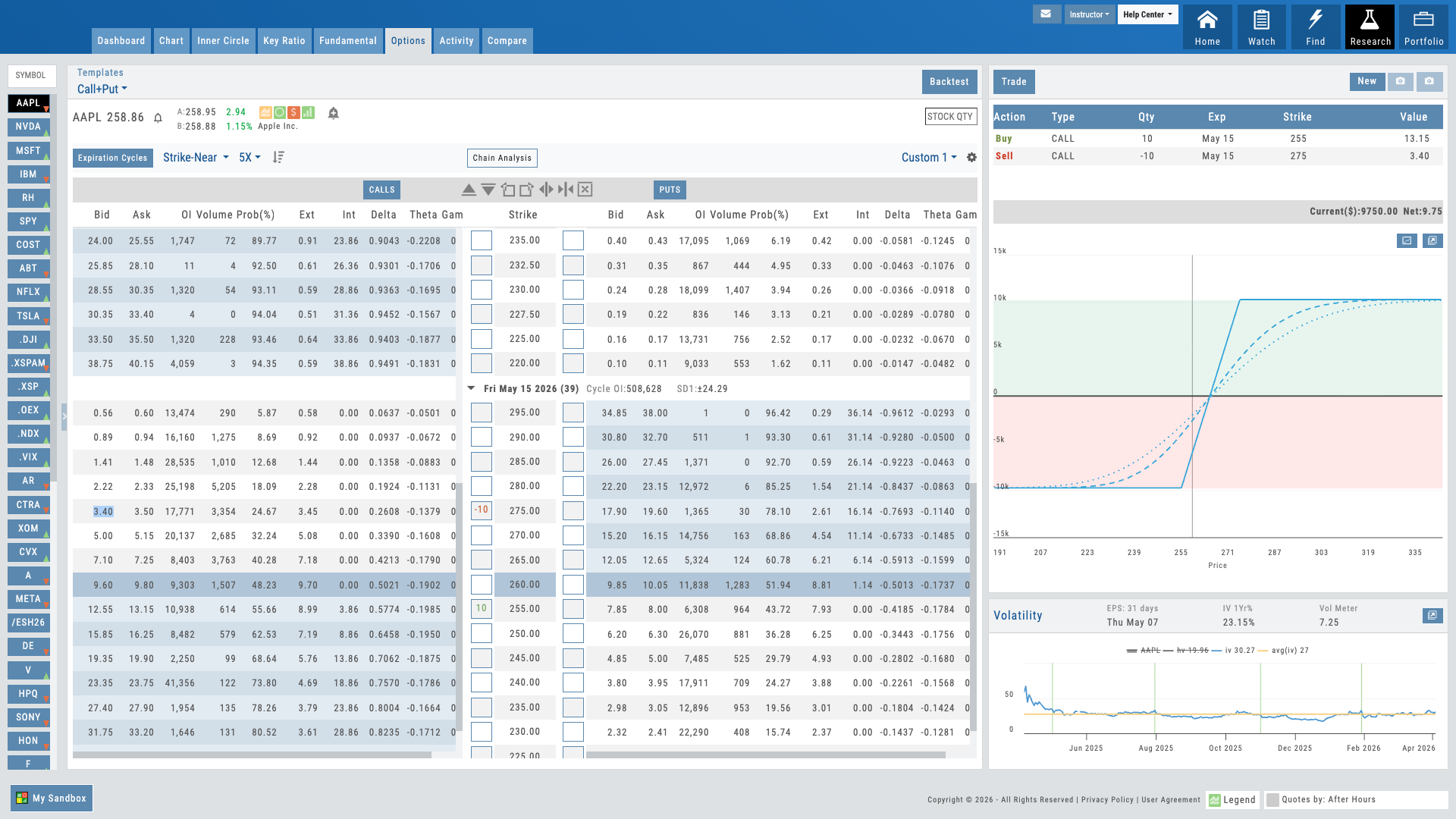Image resolution: width=1456 pixels, height=819 pixels.
Task: Open the Activity tab
Action: pos(456,41)
